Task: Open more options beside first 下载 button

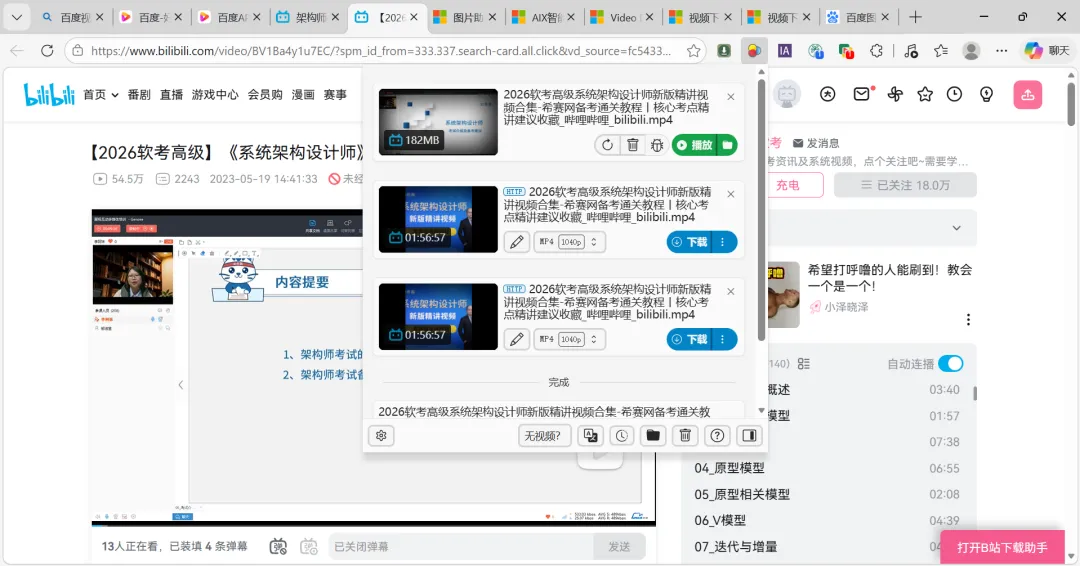Action: 724,242
